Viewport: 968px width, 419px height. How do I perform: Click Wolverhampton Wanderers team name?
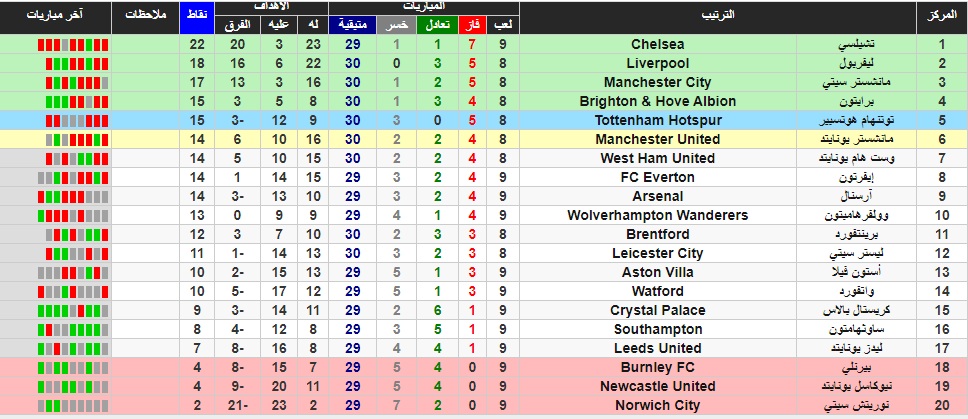click(x=657, y=215)
